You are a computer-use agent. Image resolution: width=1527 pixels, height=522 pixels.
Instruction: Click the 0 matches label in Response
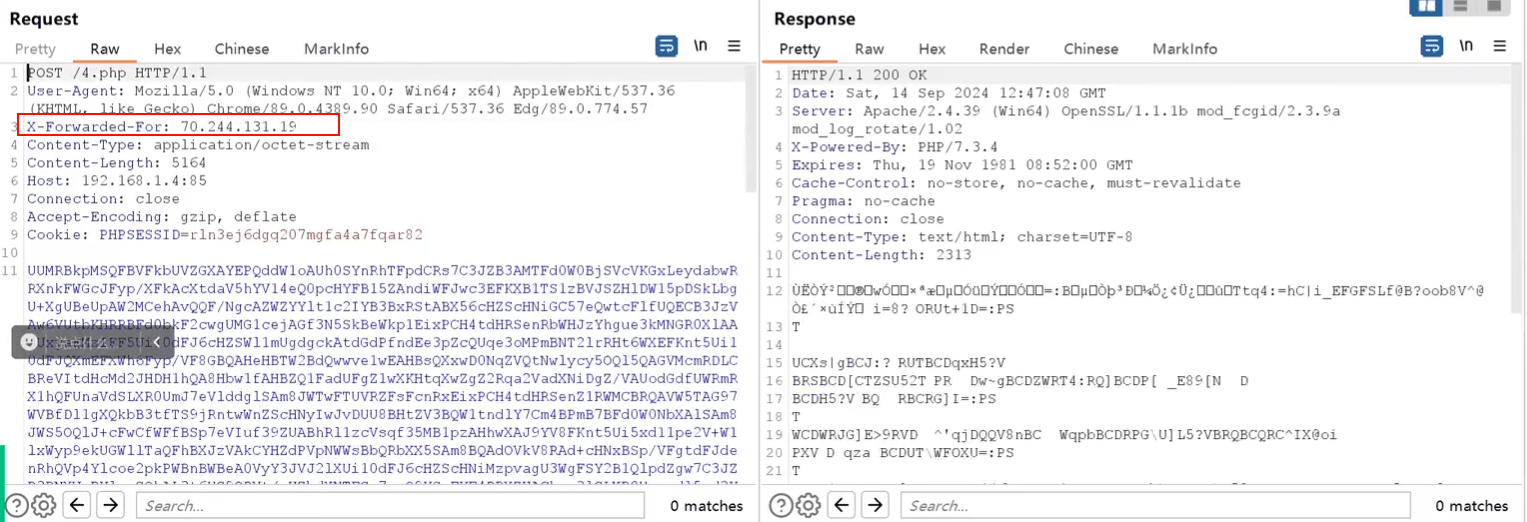(1472, 506)
